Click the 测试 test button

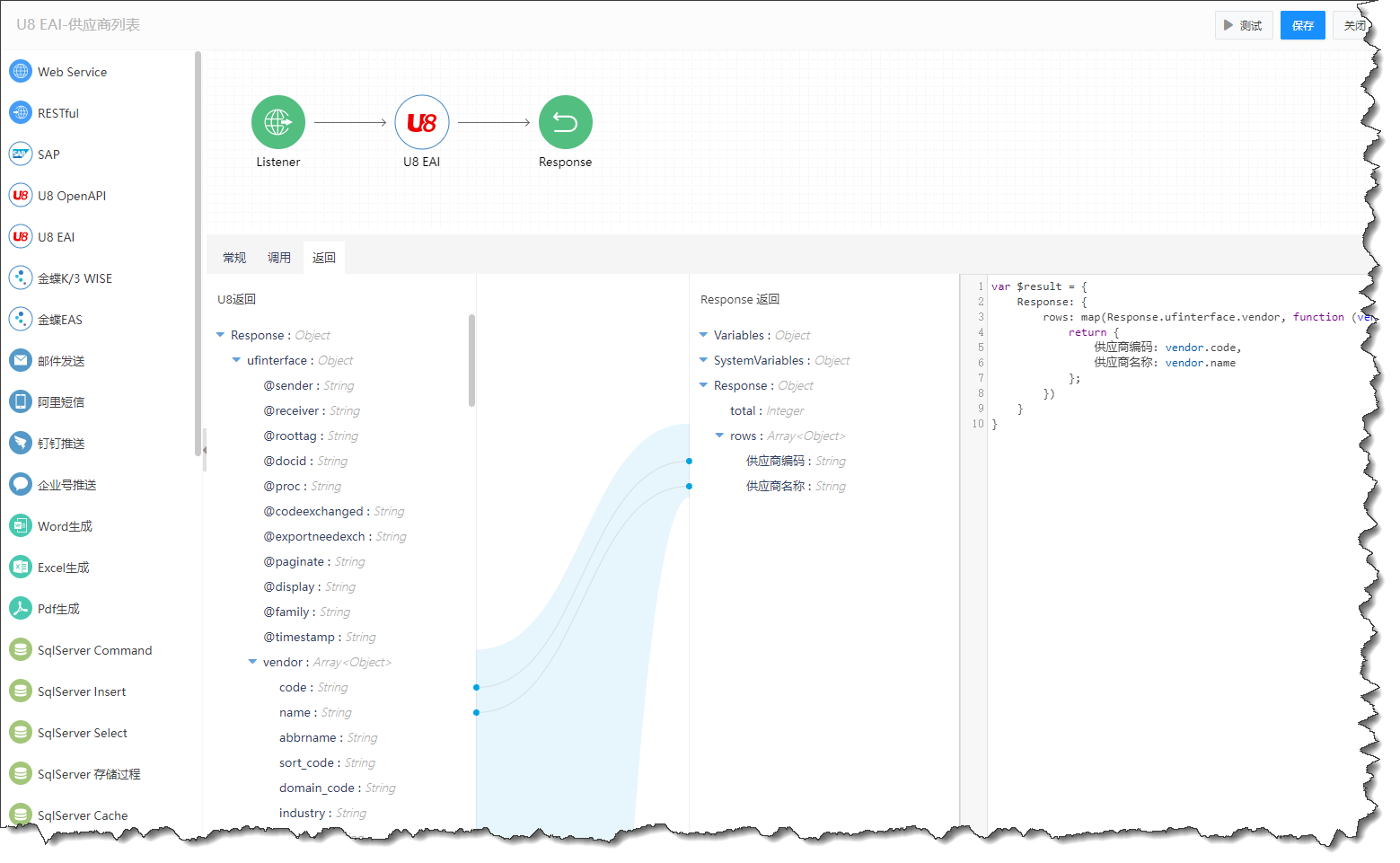pos(1243,25)
